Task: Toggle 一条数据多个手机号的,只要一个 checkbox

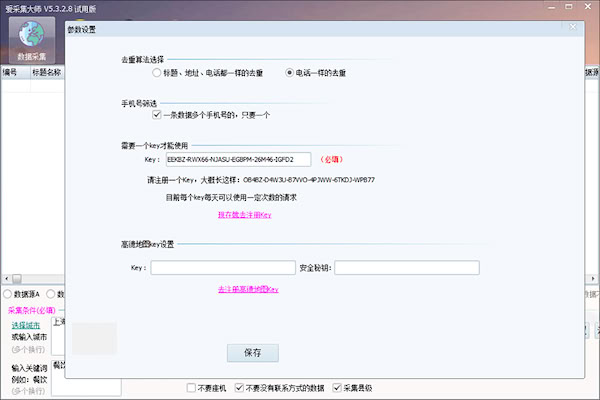Action: pyautogui.click(x=157, y=114)
